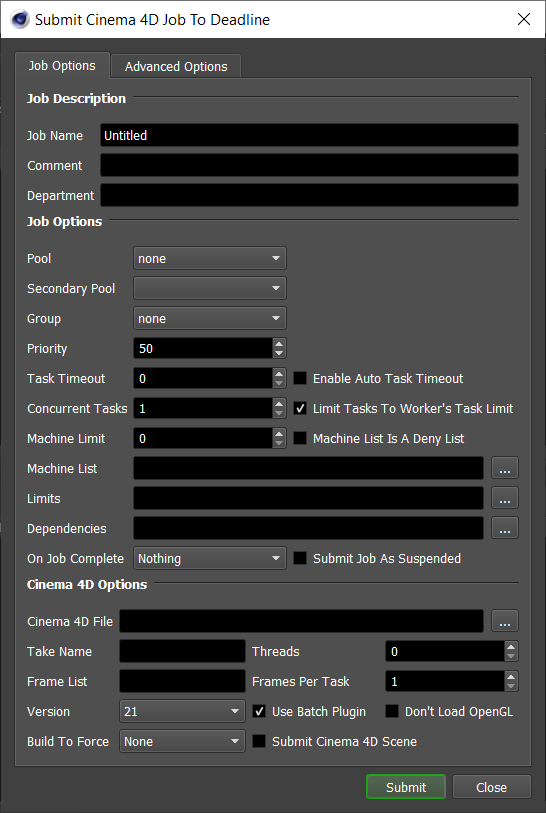Image resolution: width=546 pixels, height=813 pixels.
Task: Click the Machine List text field
Action: [x=309, y=468]
